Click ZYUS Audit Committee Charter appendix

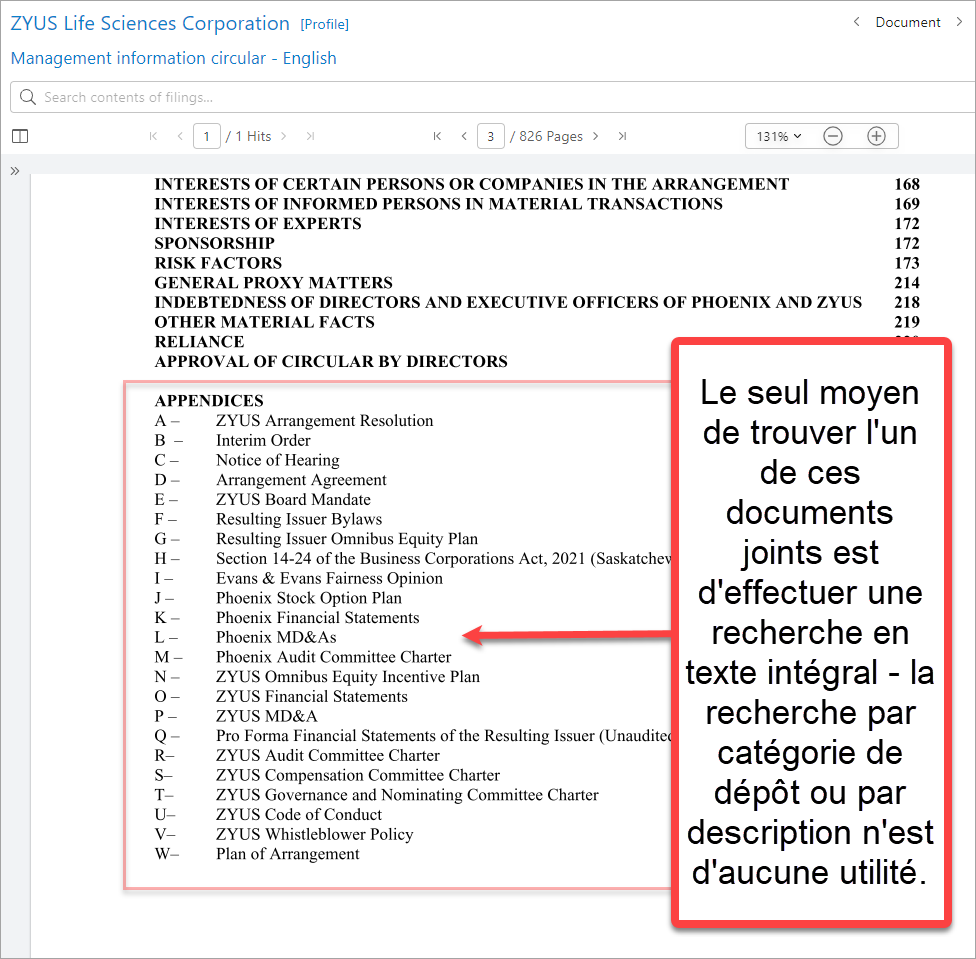click(x=328, y=756)
